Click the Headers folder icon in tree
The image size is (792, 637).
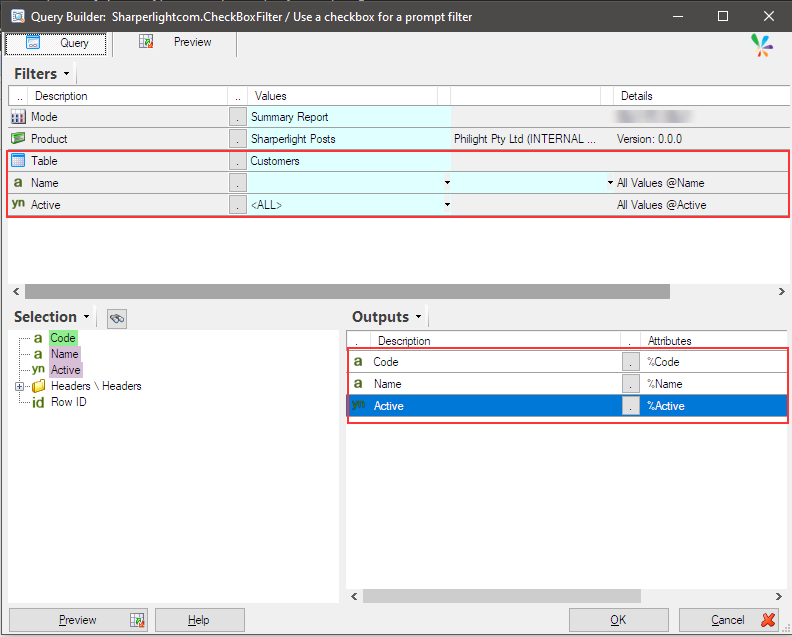coord(38,386)
